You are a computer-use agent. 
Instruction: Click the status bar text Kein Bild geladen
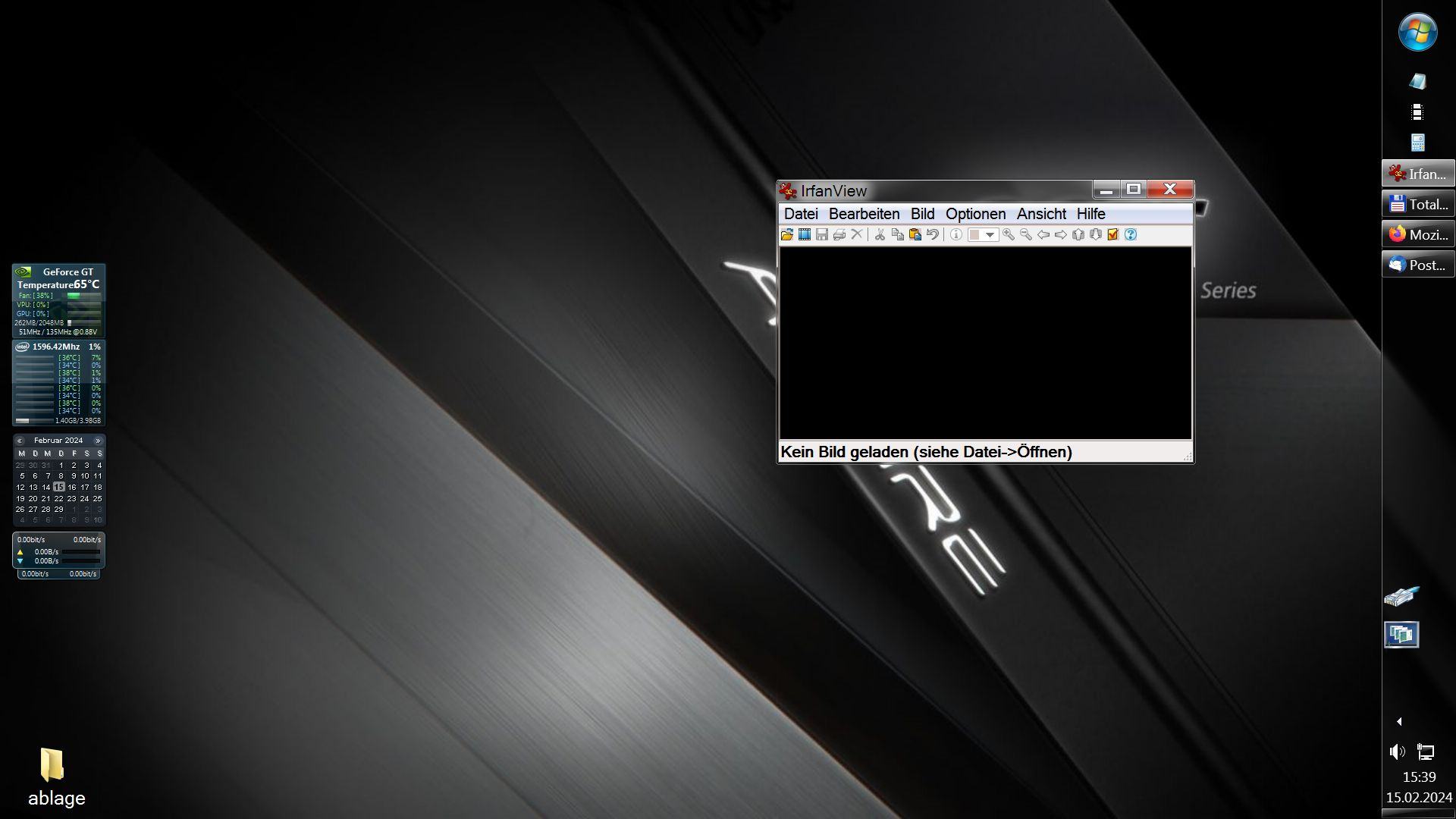click(x=926, y=452)
